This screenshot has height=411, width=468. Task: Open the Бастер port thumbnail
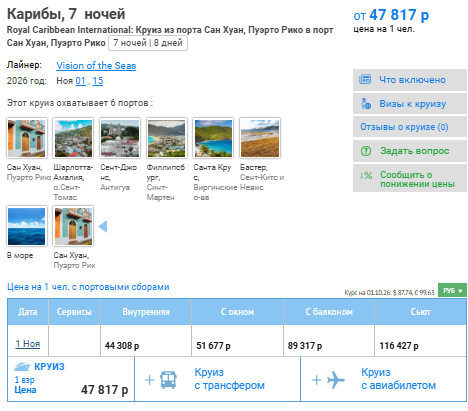click(260, 138)
